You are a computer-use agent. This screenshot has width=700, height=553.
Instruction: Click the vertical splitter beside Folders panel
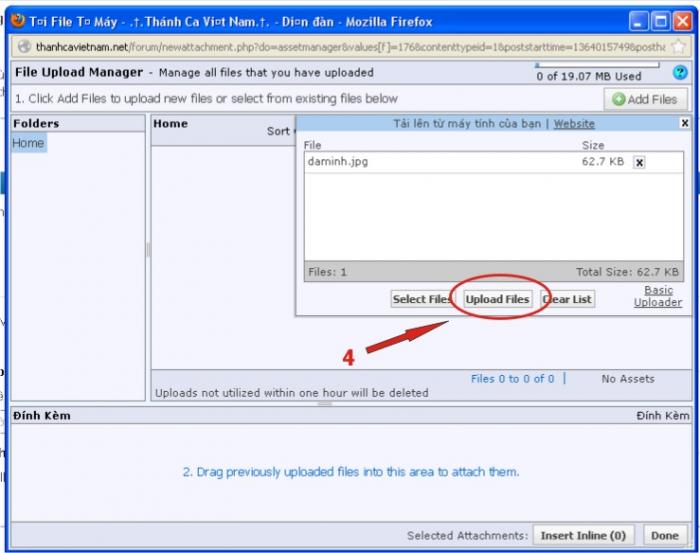pos(148,250)
